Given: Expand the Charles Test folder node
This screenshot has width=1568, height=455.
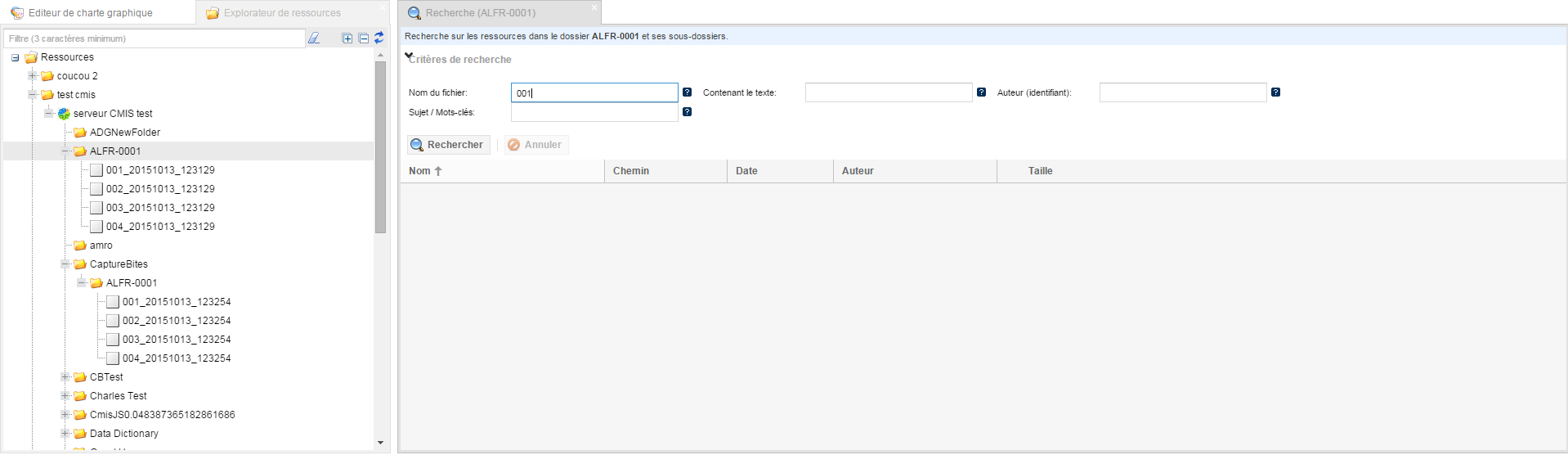Looking at the screenshot, I should coord(65,396).
